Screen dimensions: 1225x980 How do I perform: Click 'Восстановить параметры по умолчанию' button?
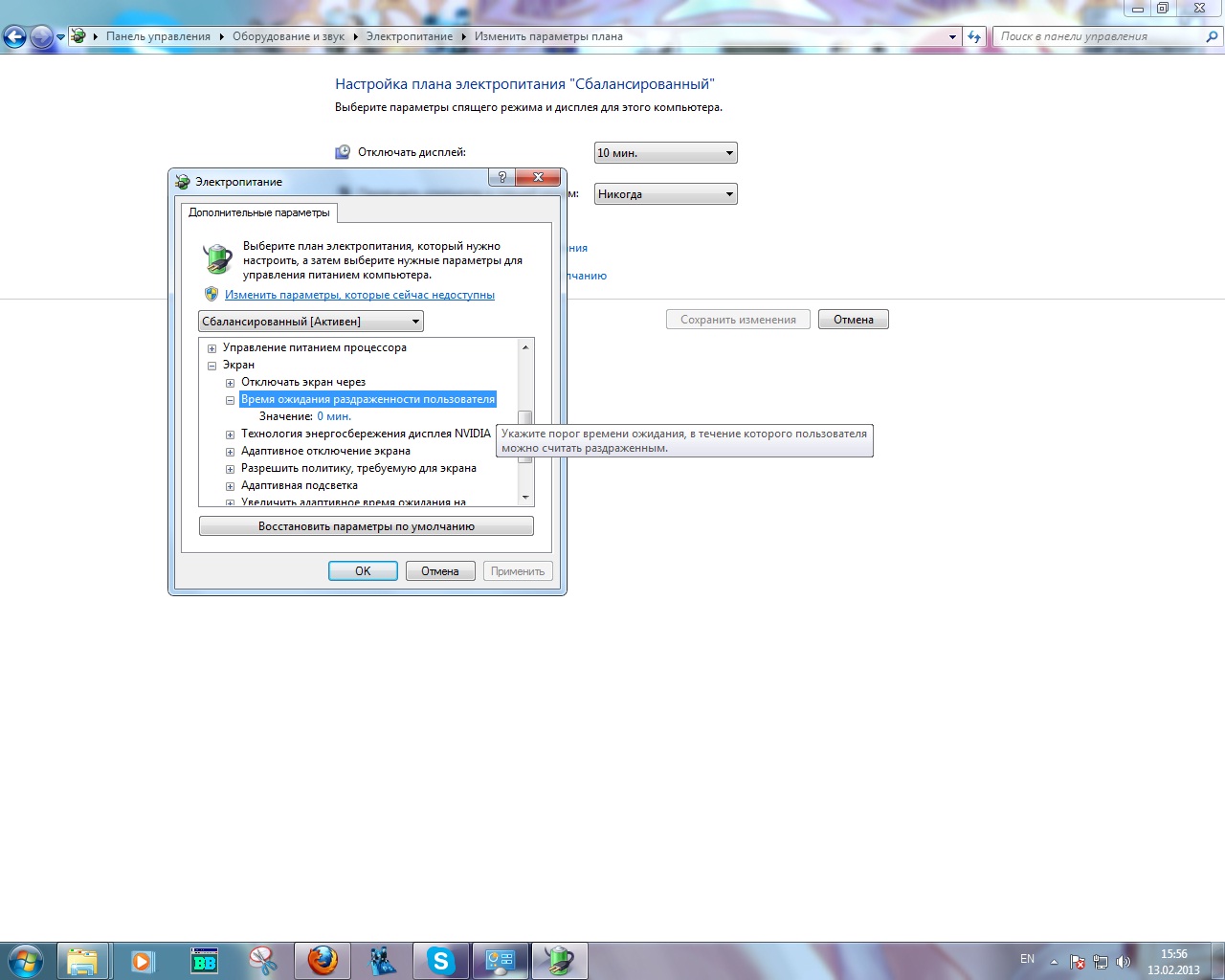366,526
